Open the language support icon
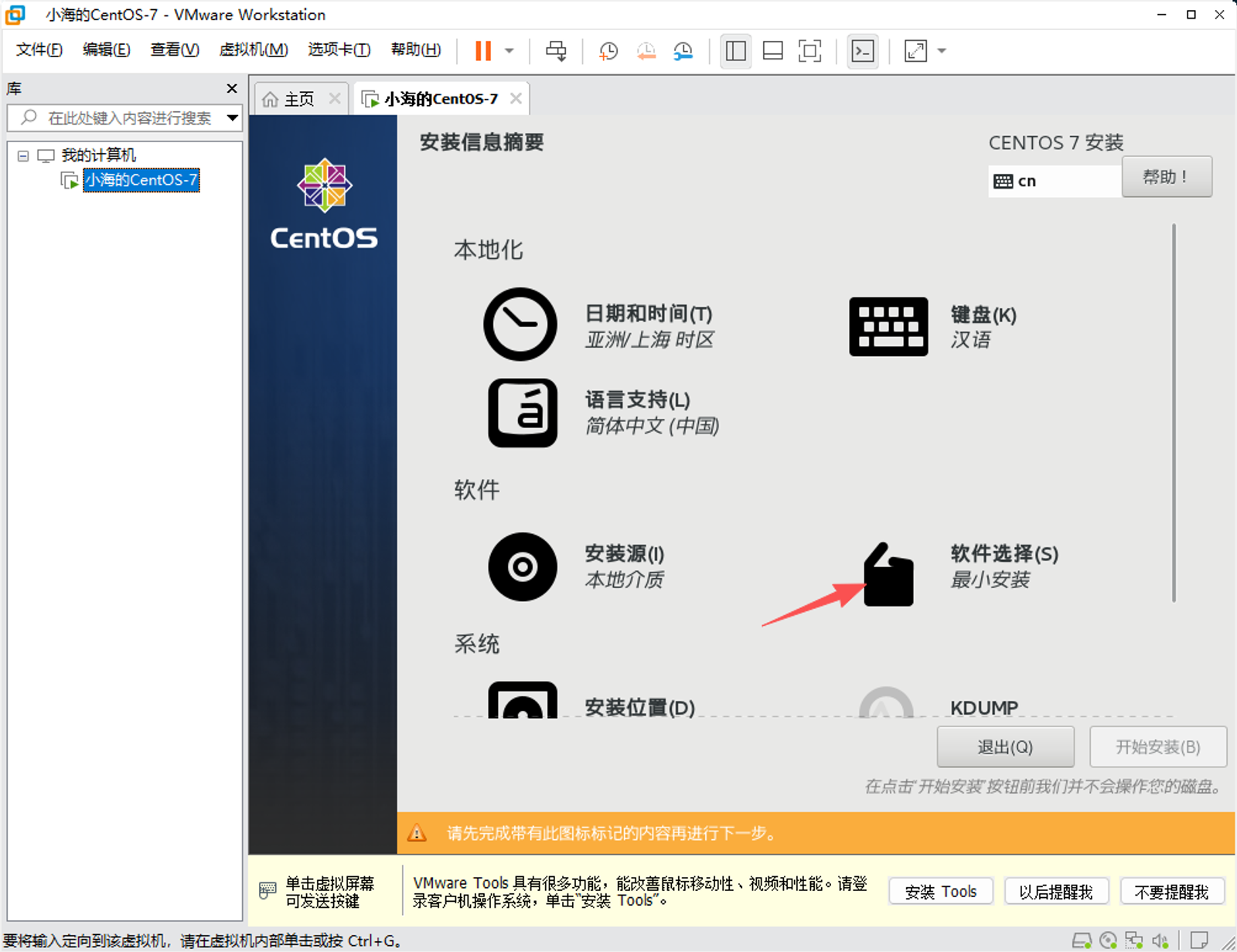 coord(523,413)
